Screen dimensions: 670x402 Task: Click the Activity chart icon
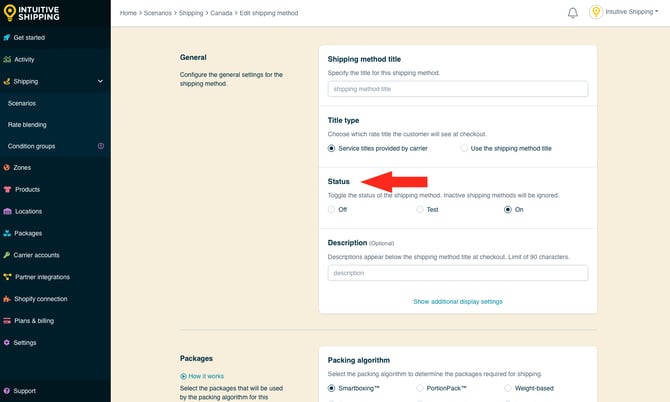tap(7, 59)
